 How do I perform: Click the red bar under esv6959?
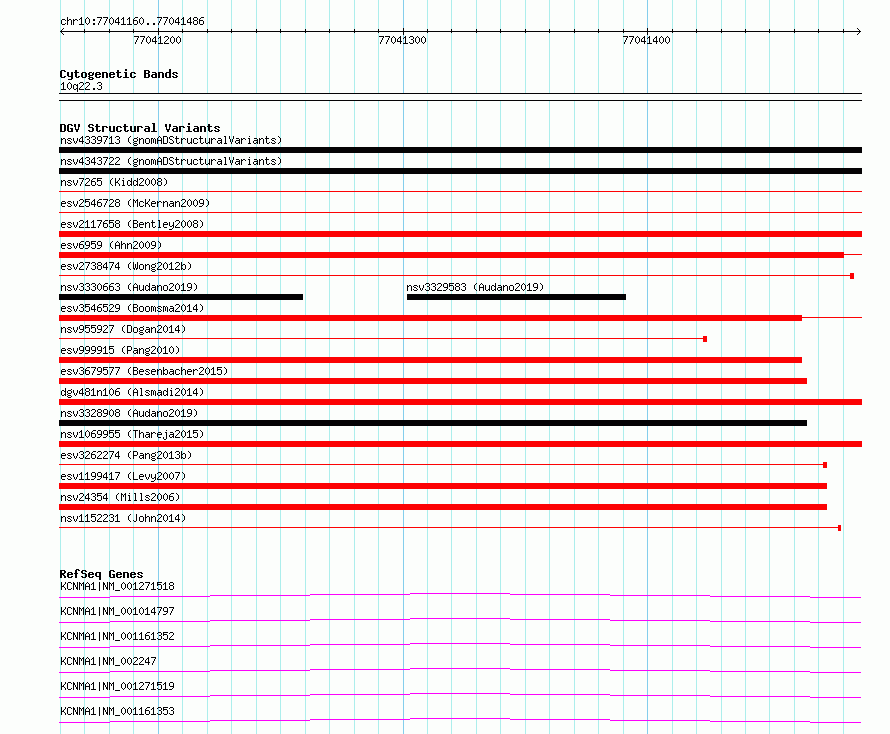click(x=451, y=255)
